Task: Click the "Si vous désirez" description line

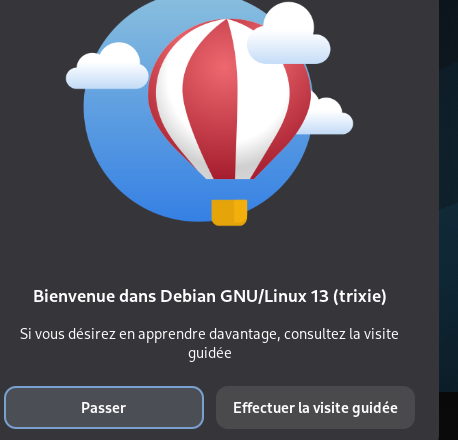Action: click(209, 334)
